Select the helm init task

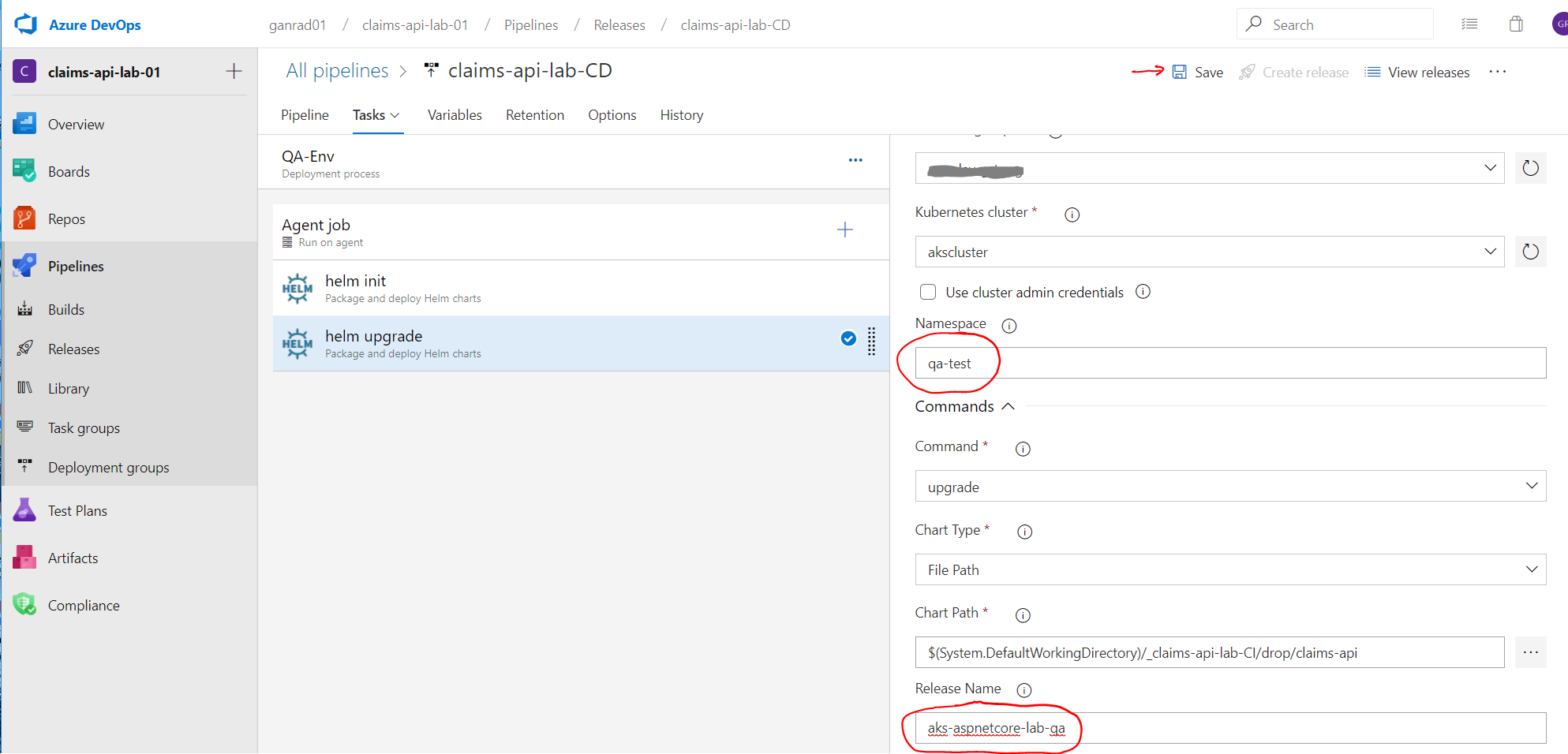coord(581,288)
